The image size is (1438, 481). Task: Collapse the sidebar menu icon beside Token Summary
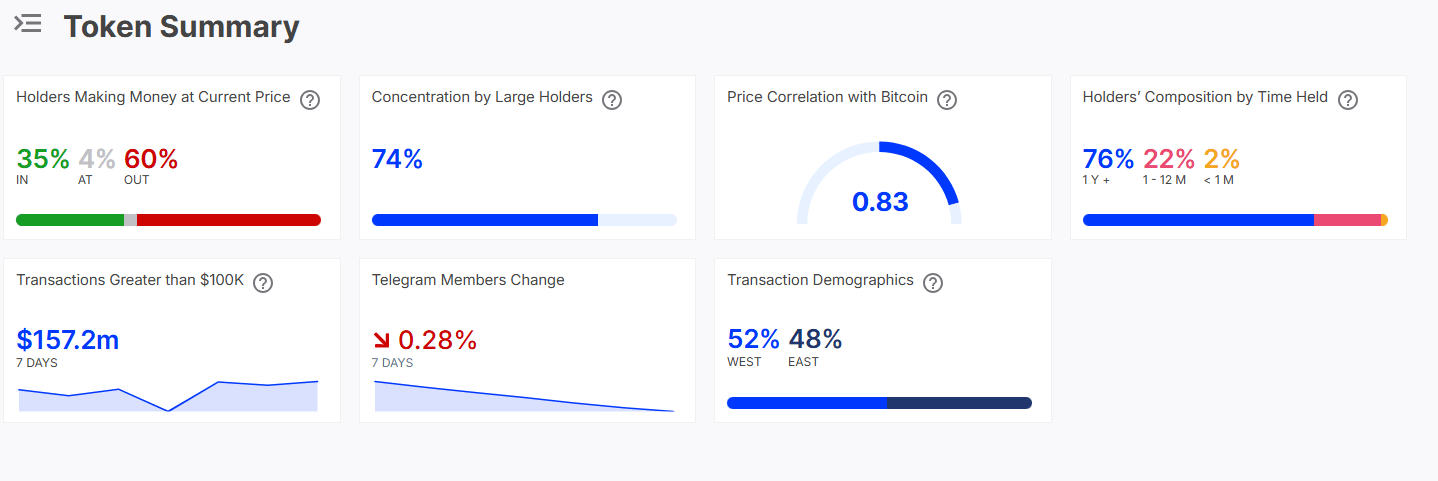tap(28, 24)
